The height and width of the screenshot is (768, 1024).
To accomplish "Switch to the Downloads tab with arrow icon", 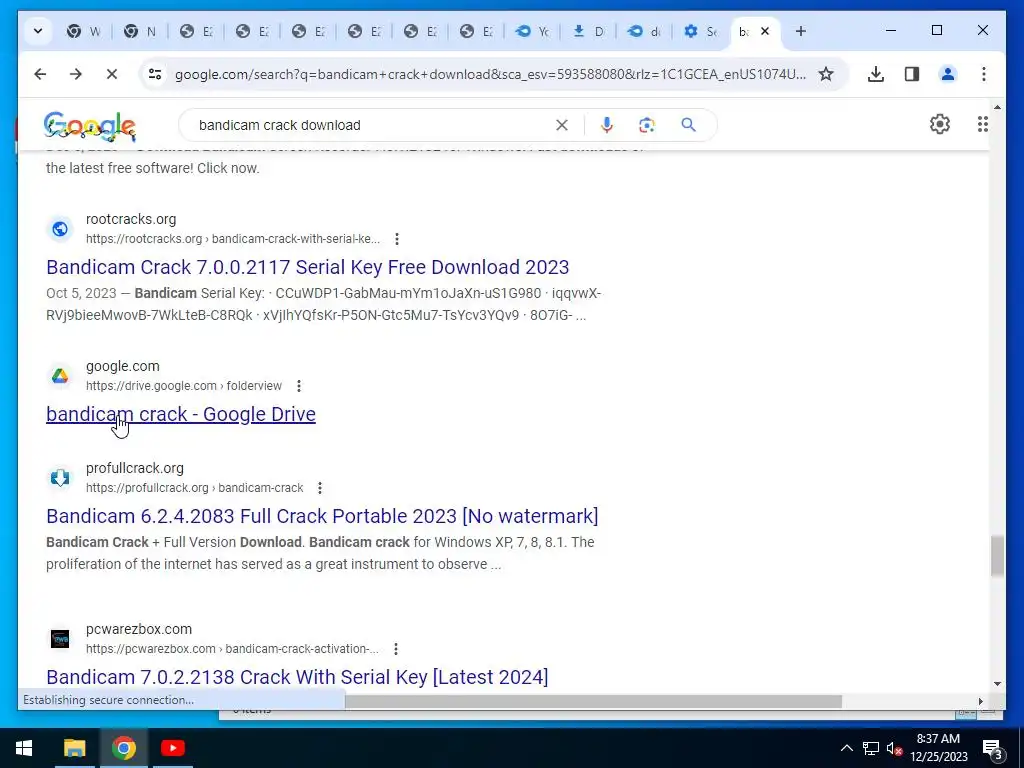I will tap(588, 31).
